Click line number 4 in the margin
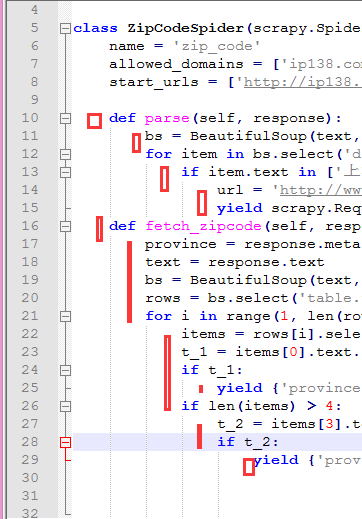Image resolution: width=362 pixels, height=519 pixels. pyautogui.click(x=35, y=10)
